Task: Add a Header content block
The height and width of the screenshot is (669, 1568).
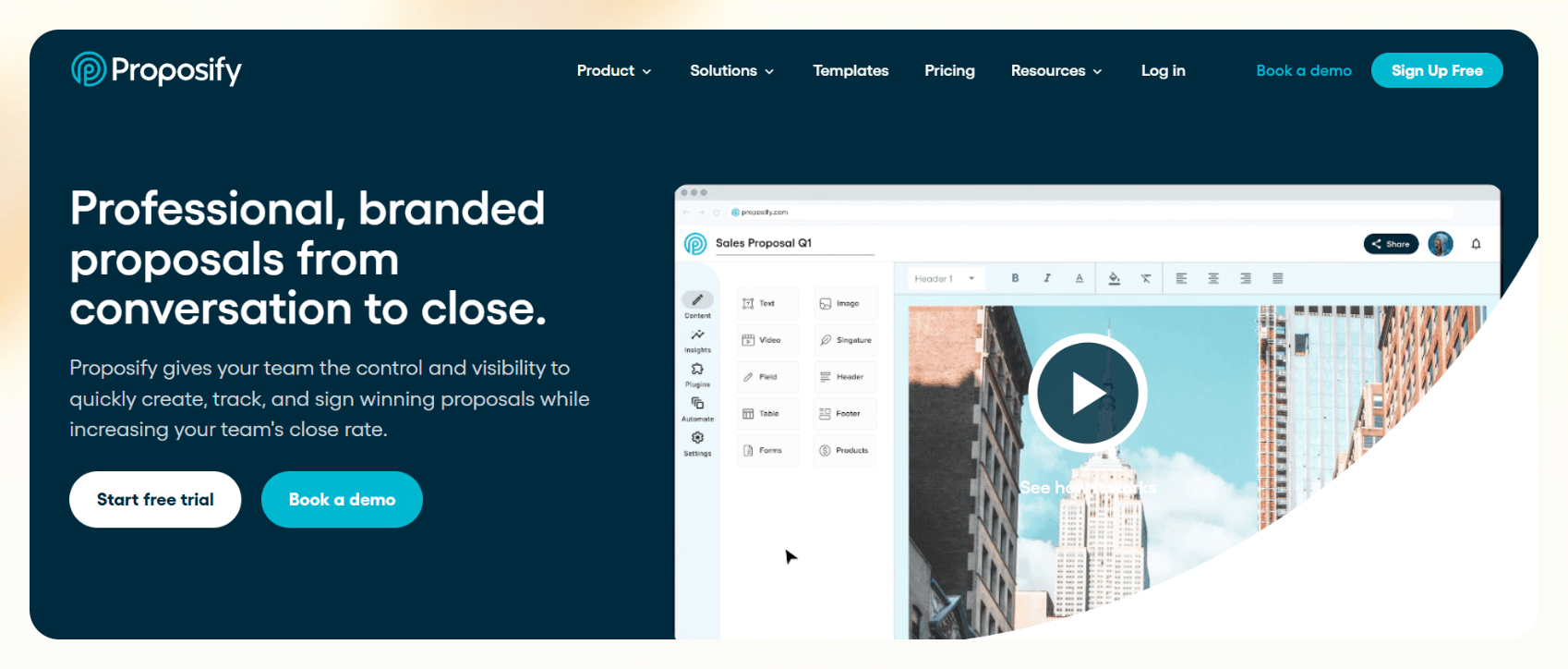Action: 845,377
